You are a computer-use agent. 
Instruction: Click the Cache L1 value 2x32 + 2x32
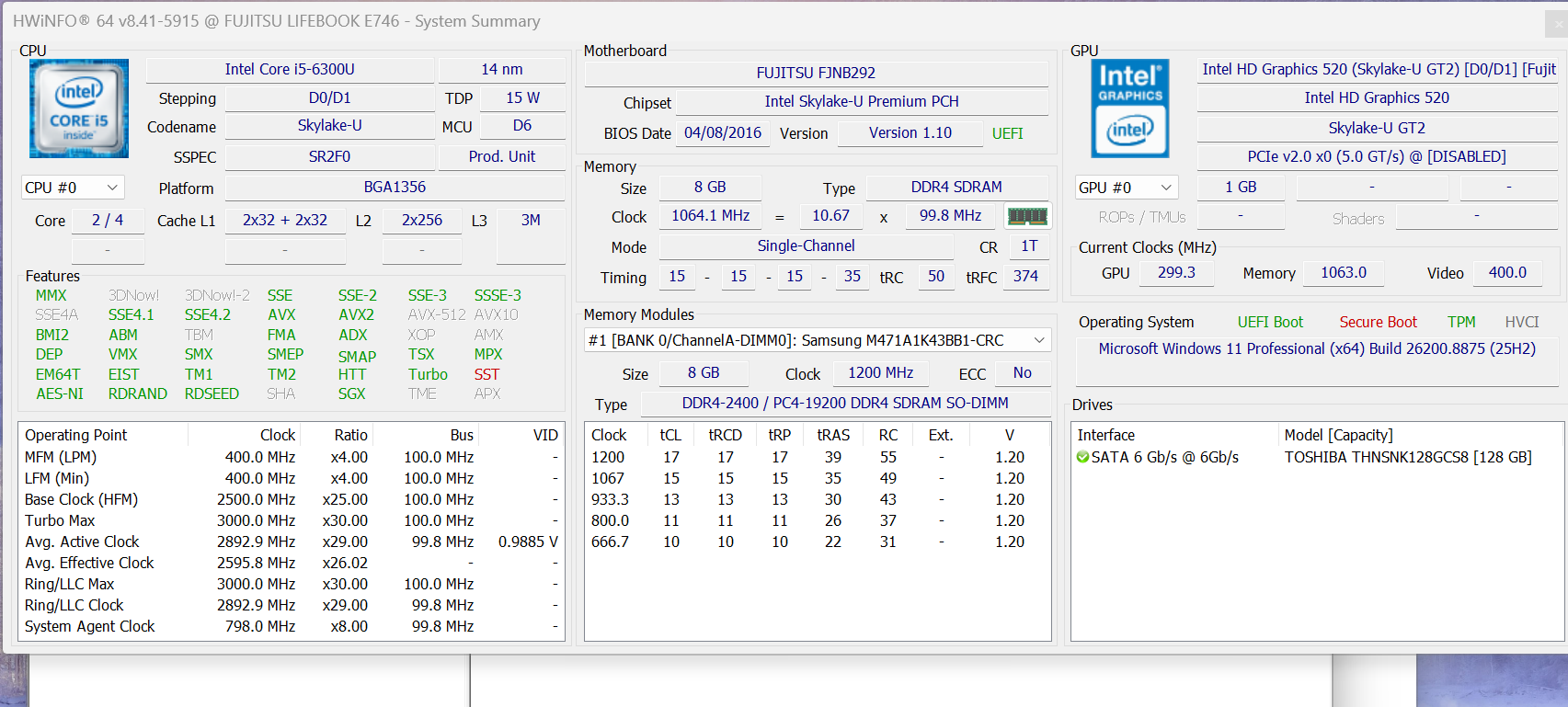[285, 221]
